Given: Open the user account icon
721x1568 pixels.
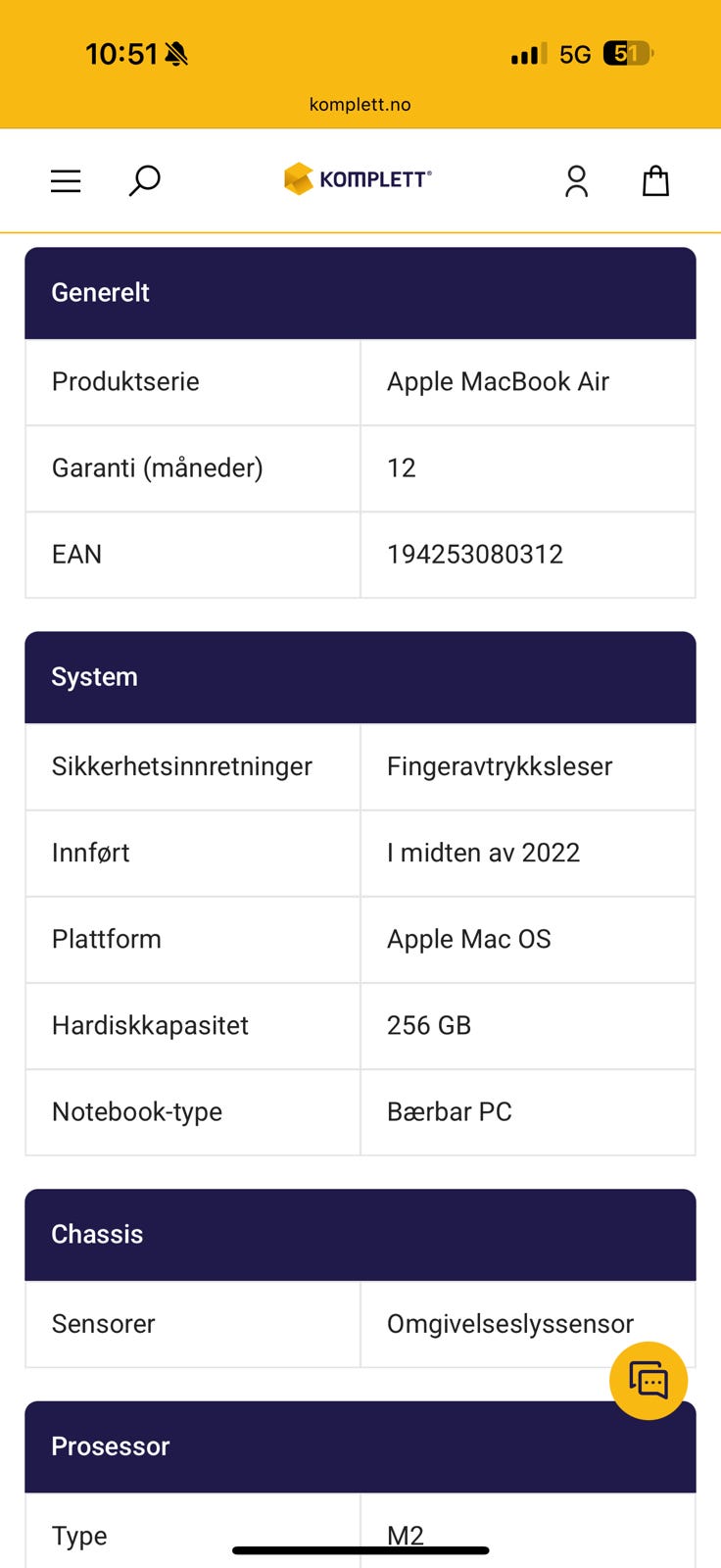Looking at the screenshot, I should [x=576, y=181].
